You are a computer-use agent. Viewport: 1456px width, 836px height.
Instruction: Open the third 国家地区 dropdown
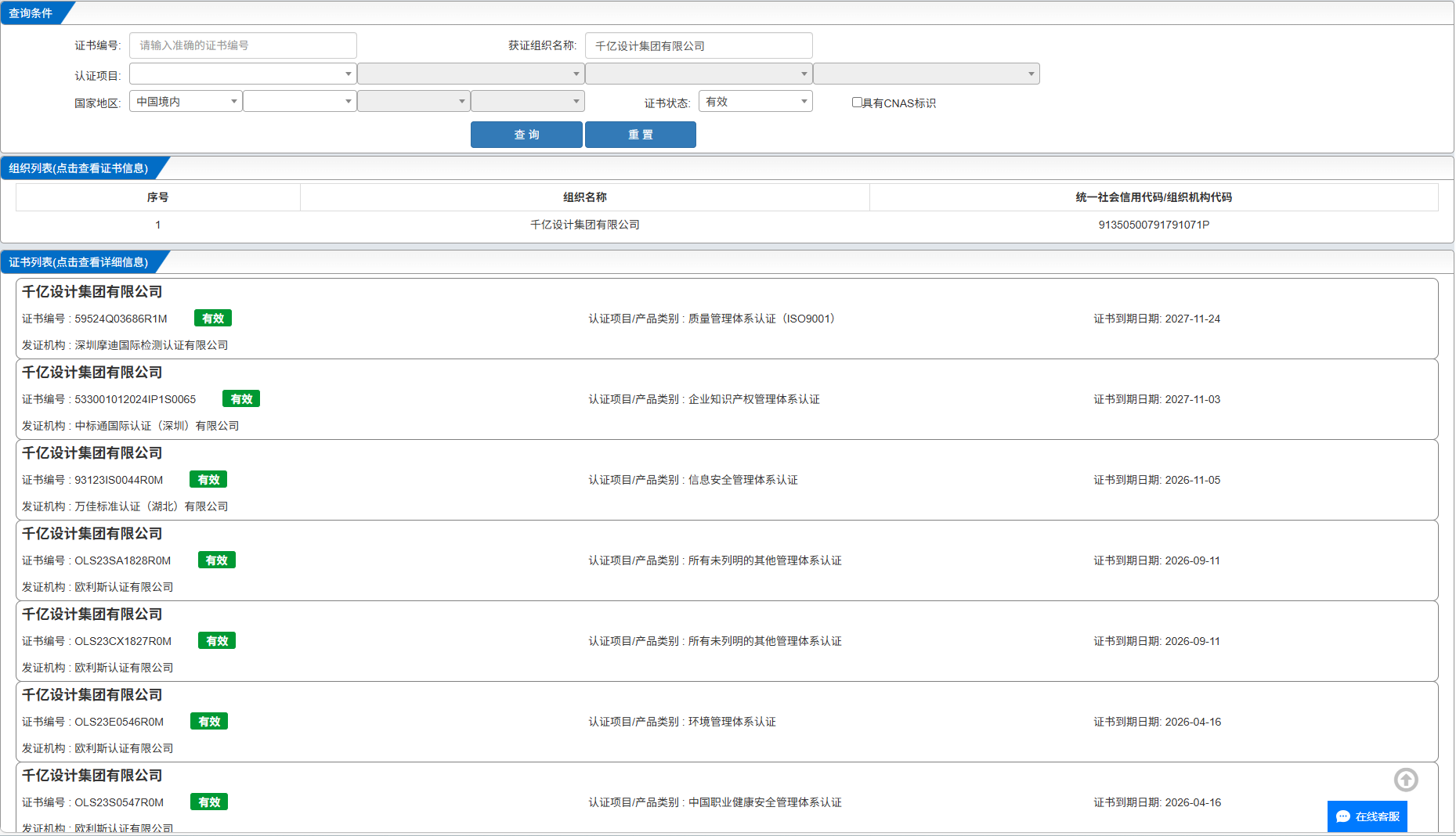point(414,101)
